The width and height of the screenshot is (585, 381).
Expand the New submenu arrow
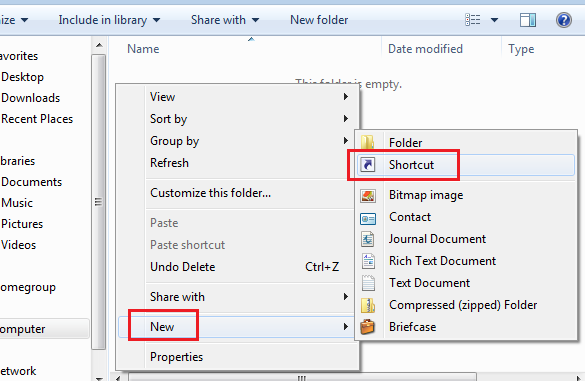(x=346, y=327)
